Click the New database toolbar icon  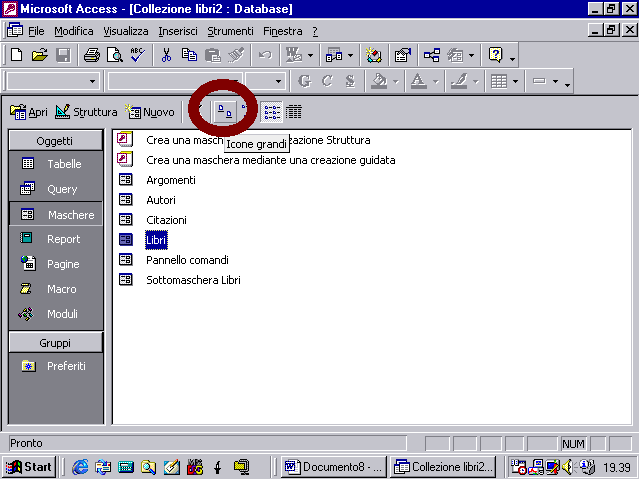pos(17,55)
